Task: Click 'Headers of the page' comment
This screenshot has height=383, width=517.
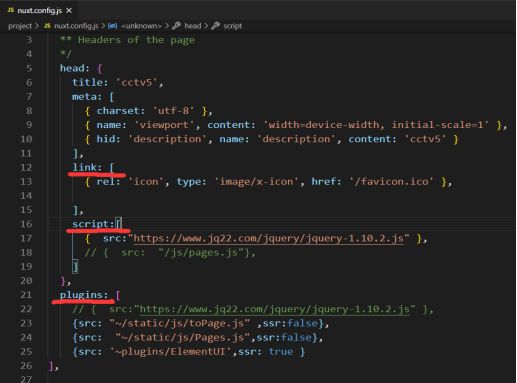Action: 136,40
